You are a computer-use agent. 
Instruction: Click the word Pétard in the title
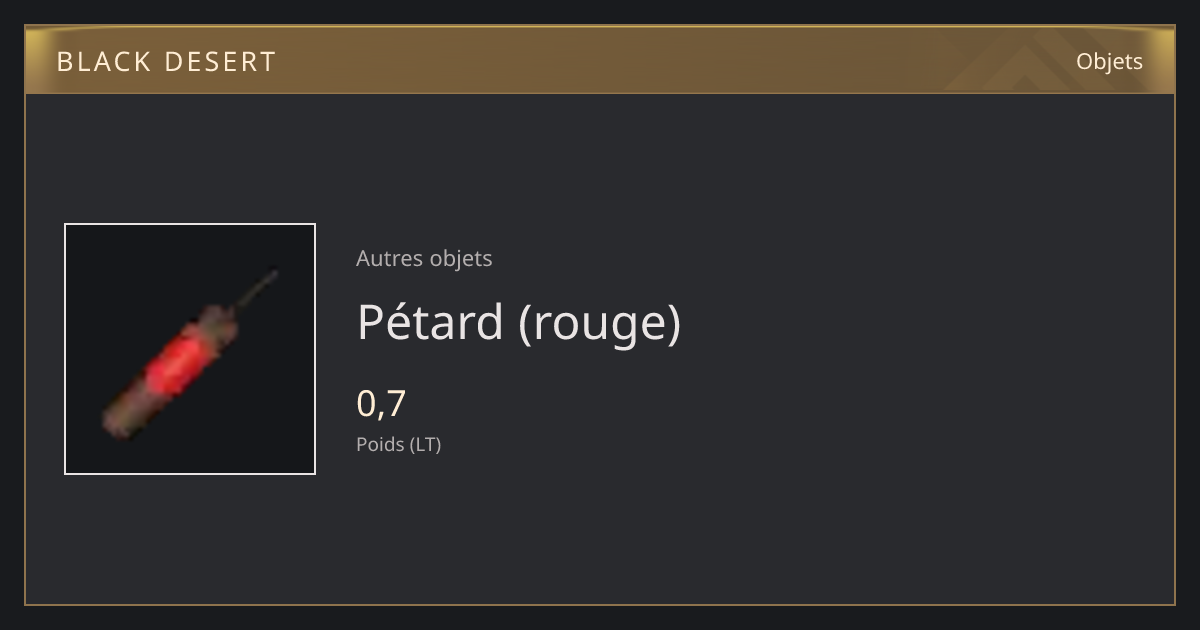tap(430, 322)
